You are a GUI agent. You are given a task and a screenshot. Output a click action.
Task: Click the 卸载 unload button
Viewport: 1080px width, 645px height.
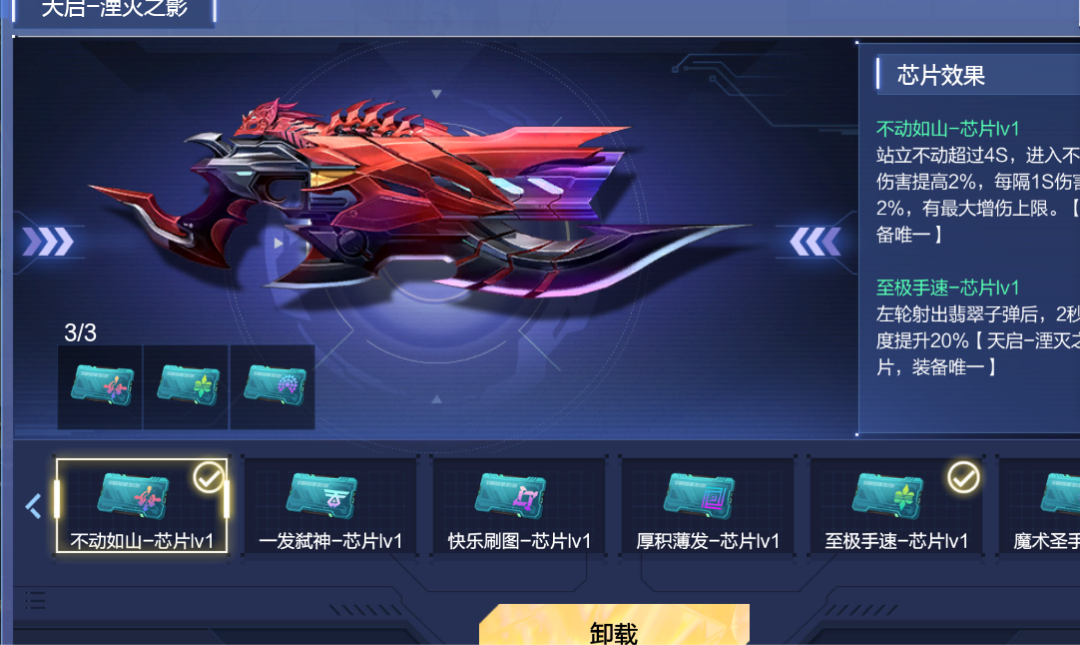click(x=614, y=626)
